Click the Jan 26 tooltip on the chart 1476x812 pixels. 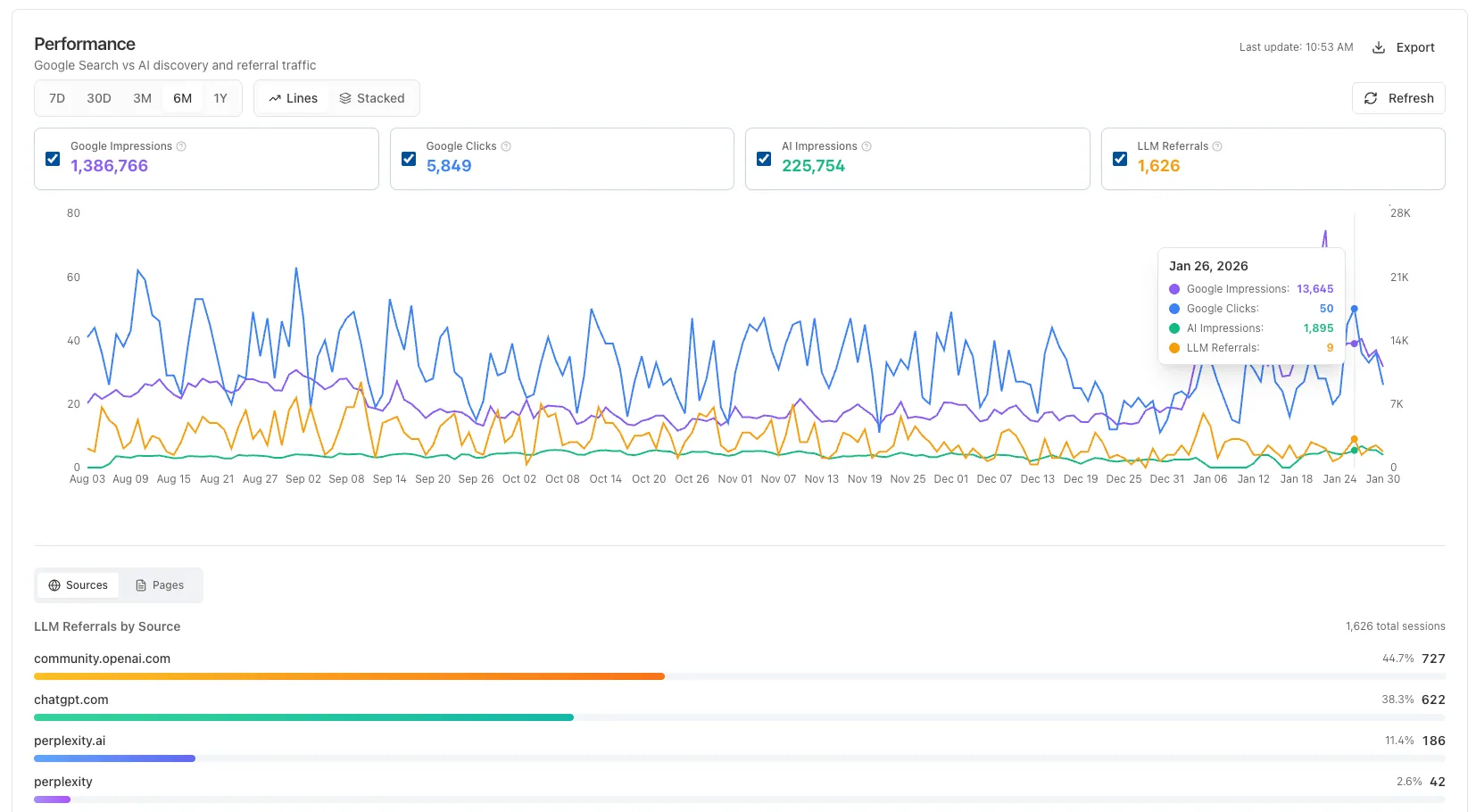pos(1251,306)
